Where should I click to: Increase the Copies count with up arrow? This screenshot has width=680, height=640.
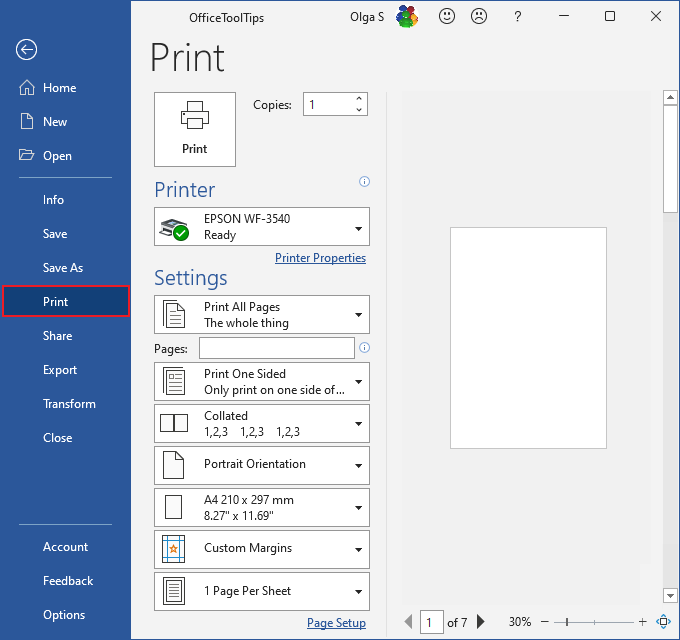point(359,98)
